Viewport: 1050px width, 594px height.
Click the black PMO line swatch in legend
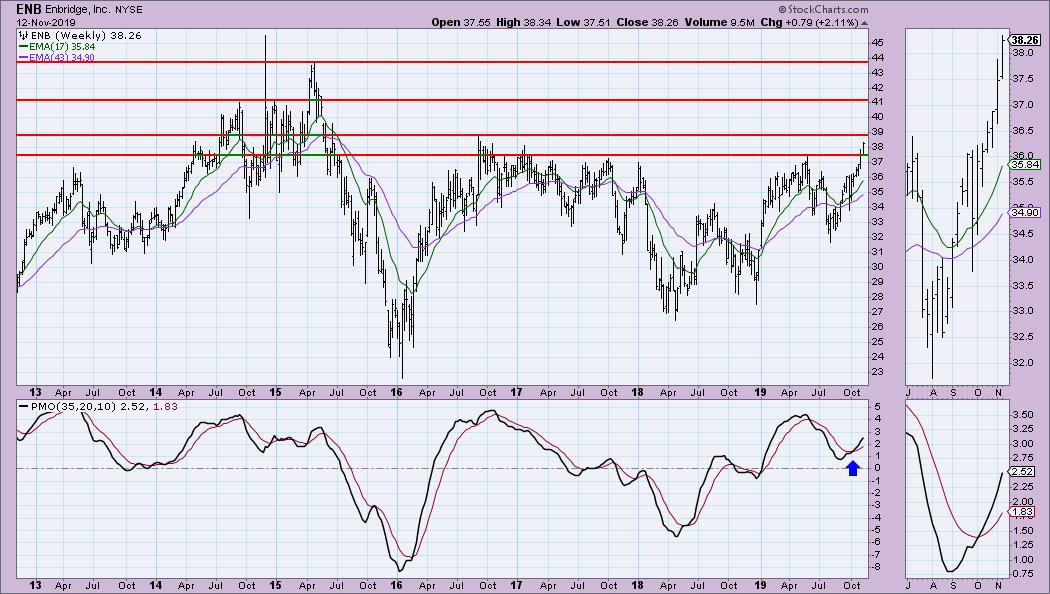[23, 406]
